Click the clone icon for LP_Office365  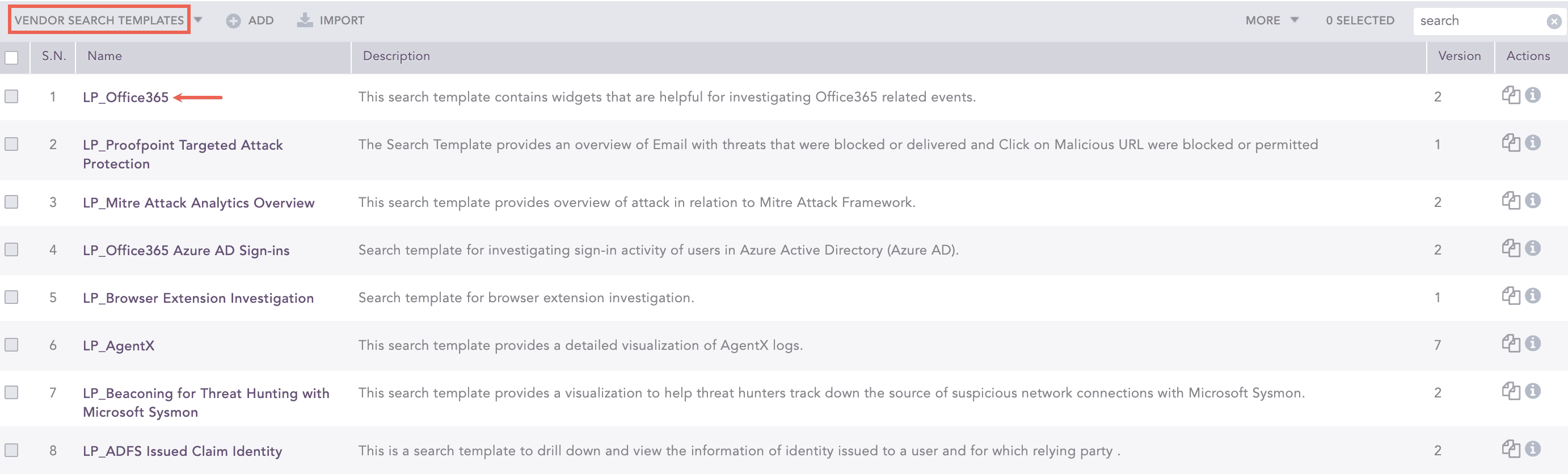click(1511, 95)
